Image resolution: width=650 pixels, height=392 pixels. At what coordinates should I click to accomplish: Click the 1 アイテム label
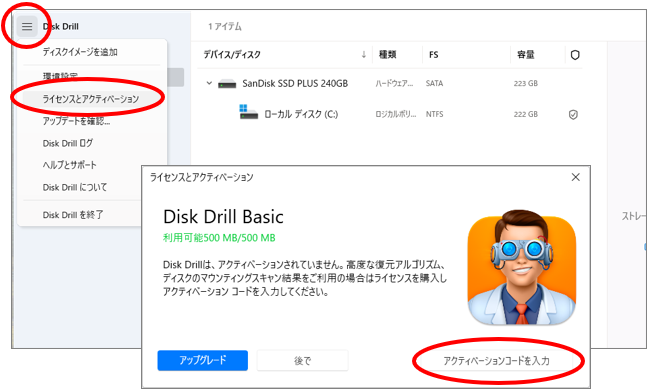(x=225, y=27)
